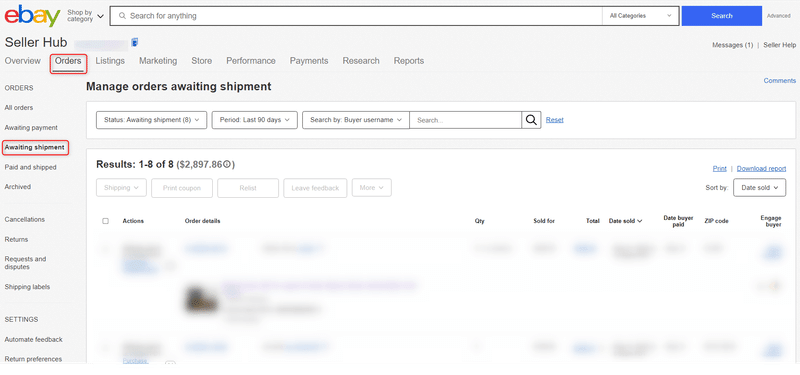Click the Print coupon button

coord(182,188)
